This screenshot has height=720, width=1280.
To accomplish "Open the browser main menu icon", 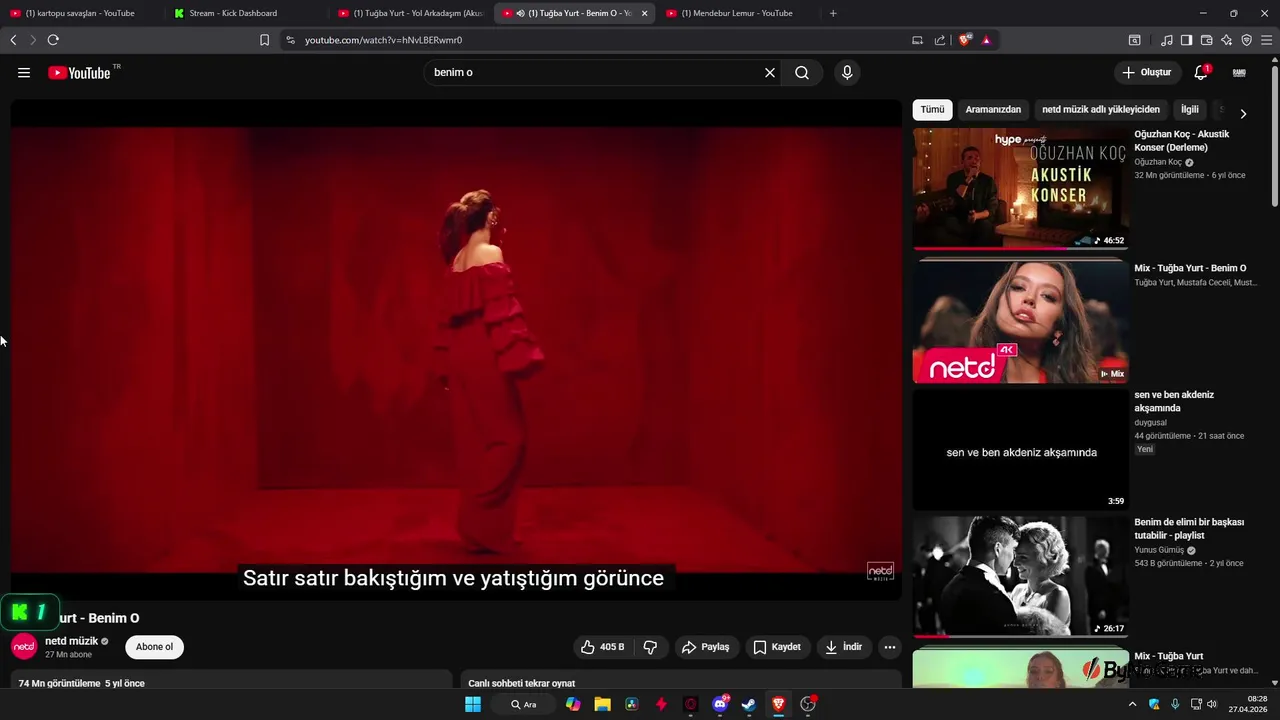I will pyautogui.click(x=1266, y=40).
